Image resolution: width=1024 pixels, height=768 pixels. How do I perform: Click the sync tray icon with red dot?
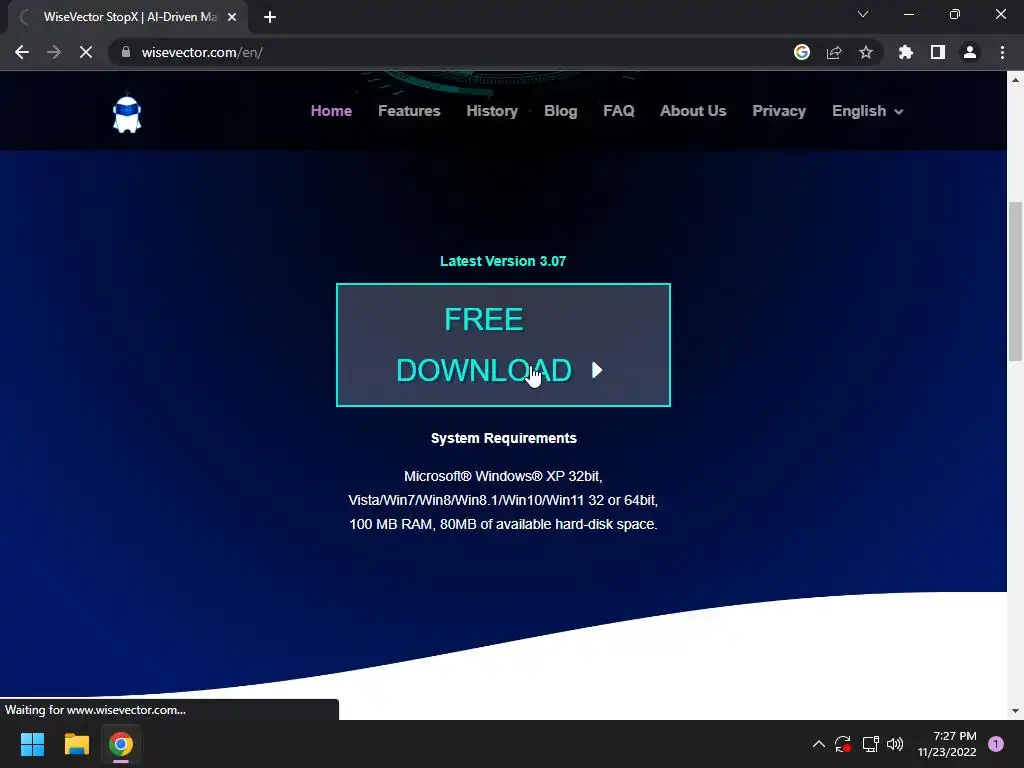[842, 744]
